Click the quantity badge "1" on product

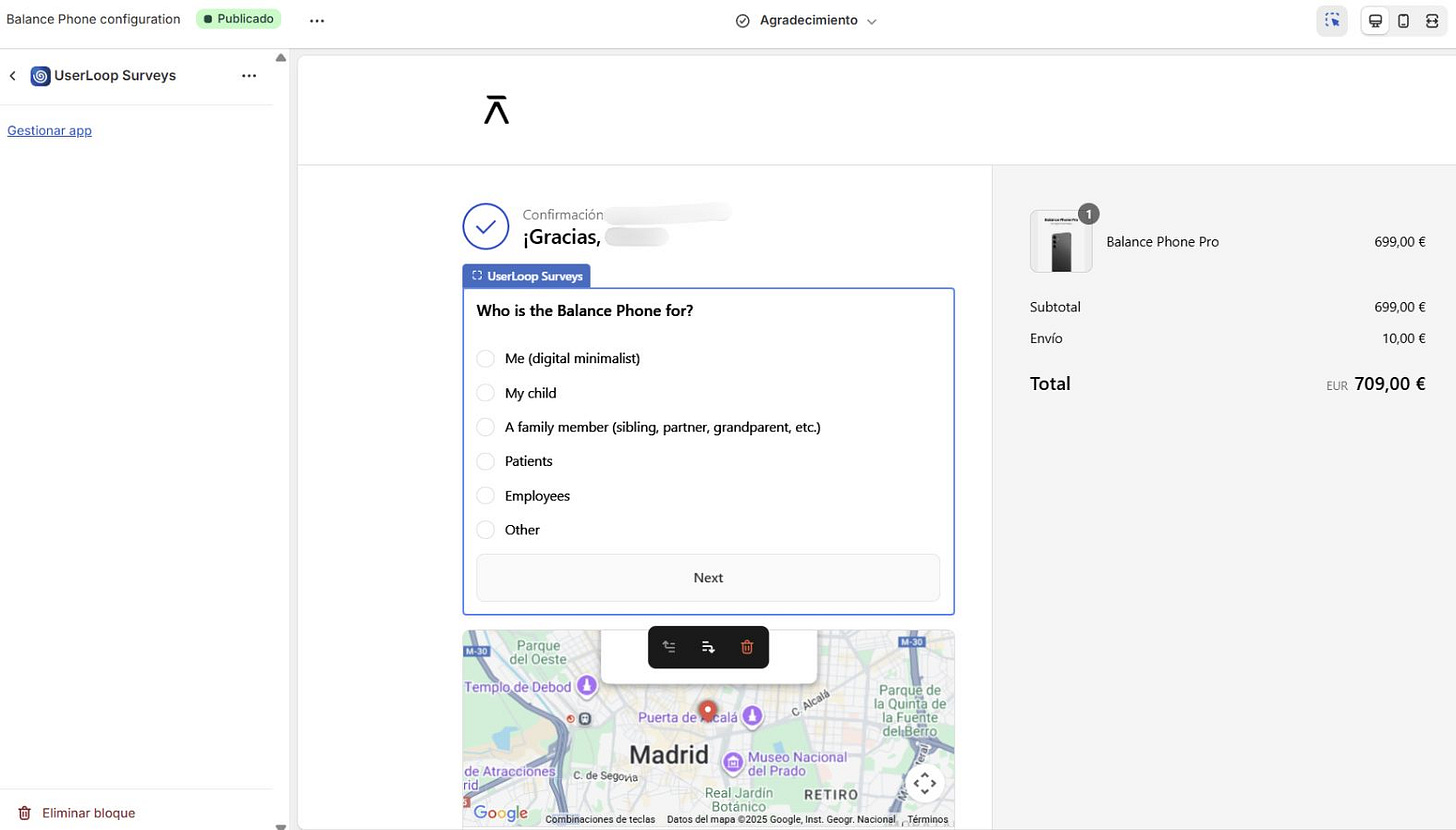[1088, 214]
